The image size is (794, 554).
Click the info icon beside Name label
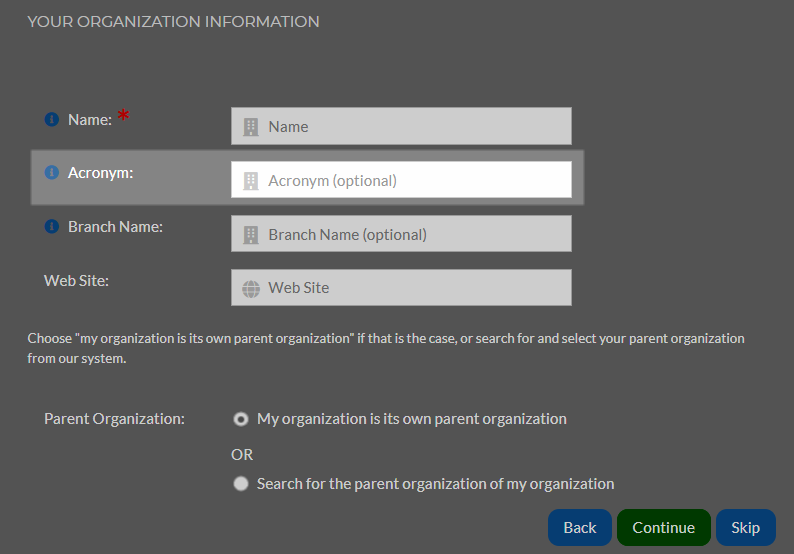tap(52, 120)
